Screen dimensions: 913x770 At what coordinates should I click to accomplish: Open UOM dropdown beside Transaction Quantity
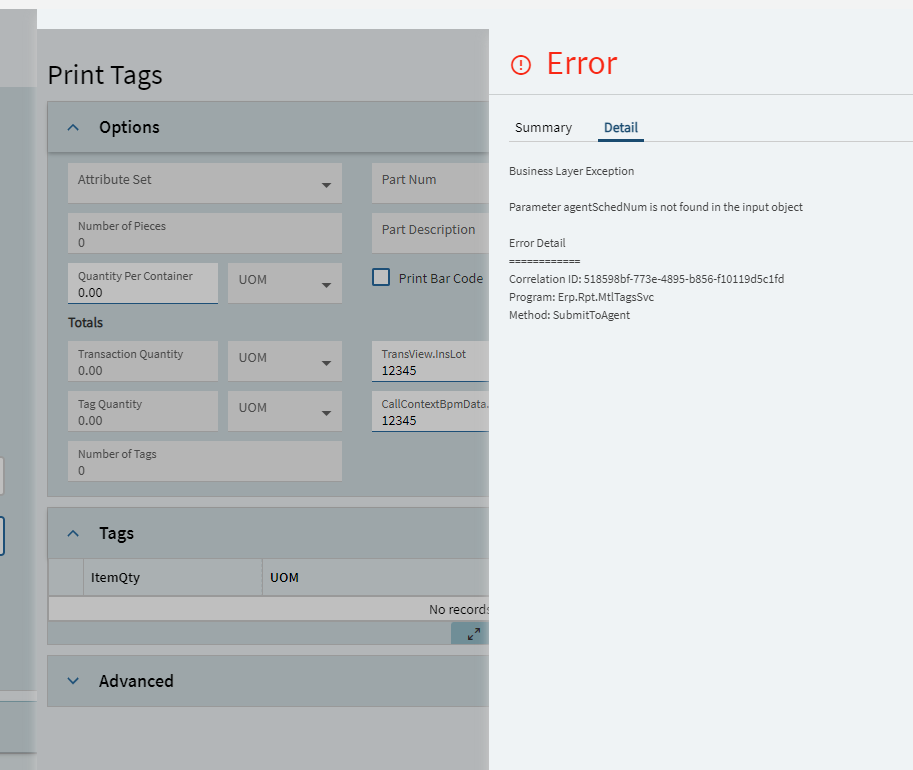coord(285,361)
